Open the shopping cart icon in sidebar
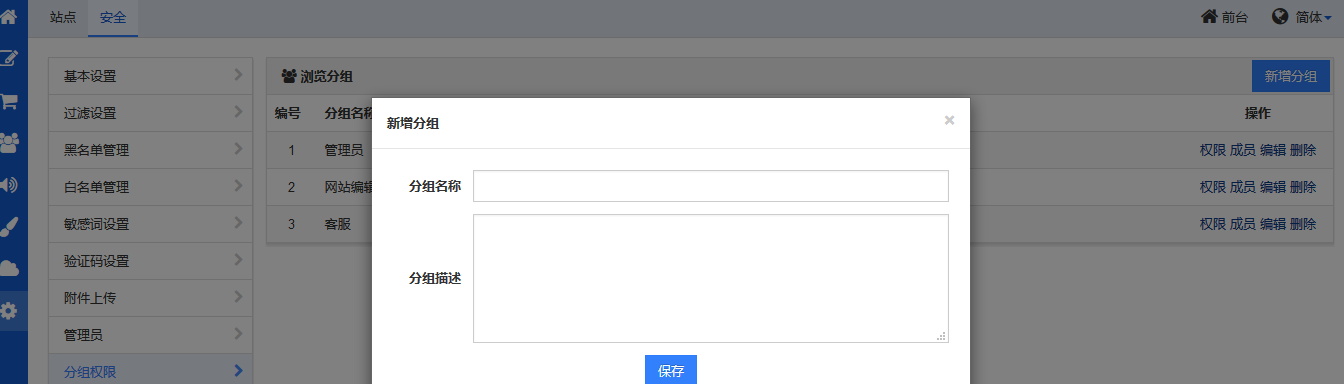The image size is (1344, 384). [x=9, y=101]
